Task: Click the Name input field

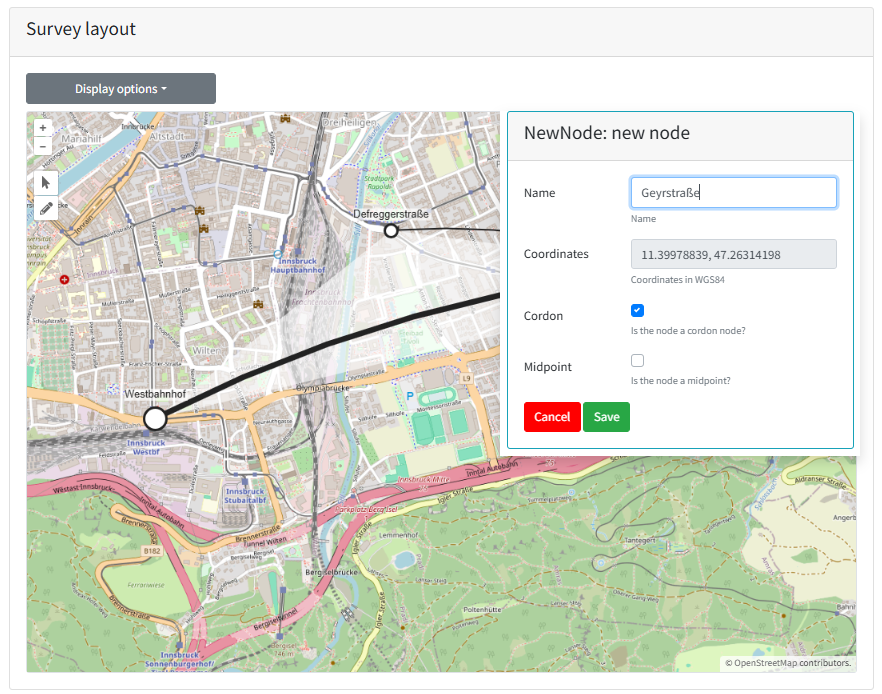Action: [734, 193]
